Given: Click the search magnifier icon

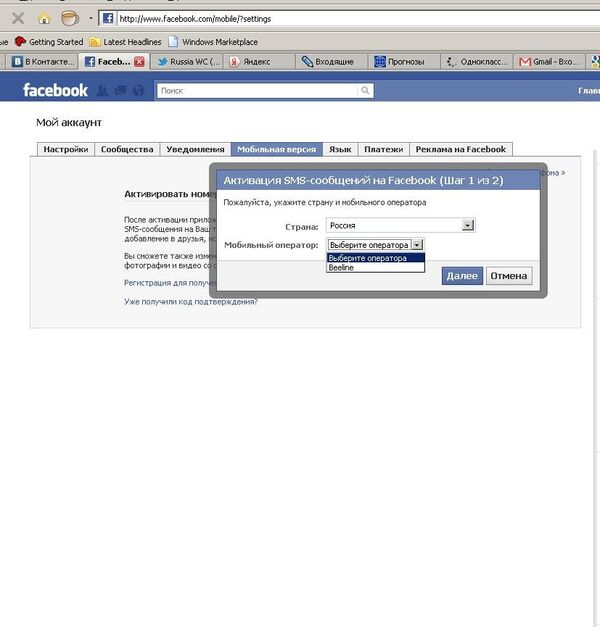Looking at the screenshot, I should pos(365,91).
